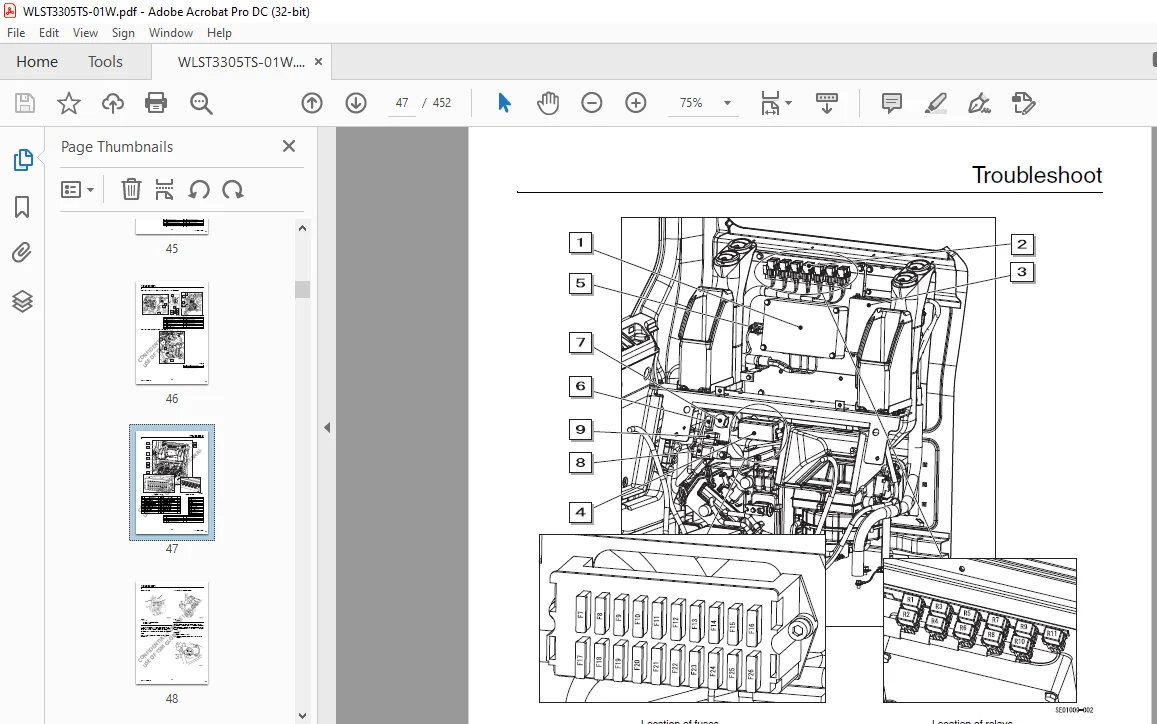Click the Stamp tool icon

(x=1023, y=103)
